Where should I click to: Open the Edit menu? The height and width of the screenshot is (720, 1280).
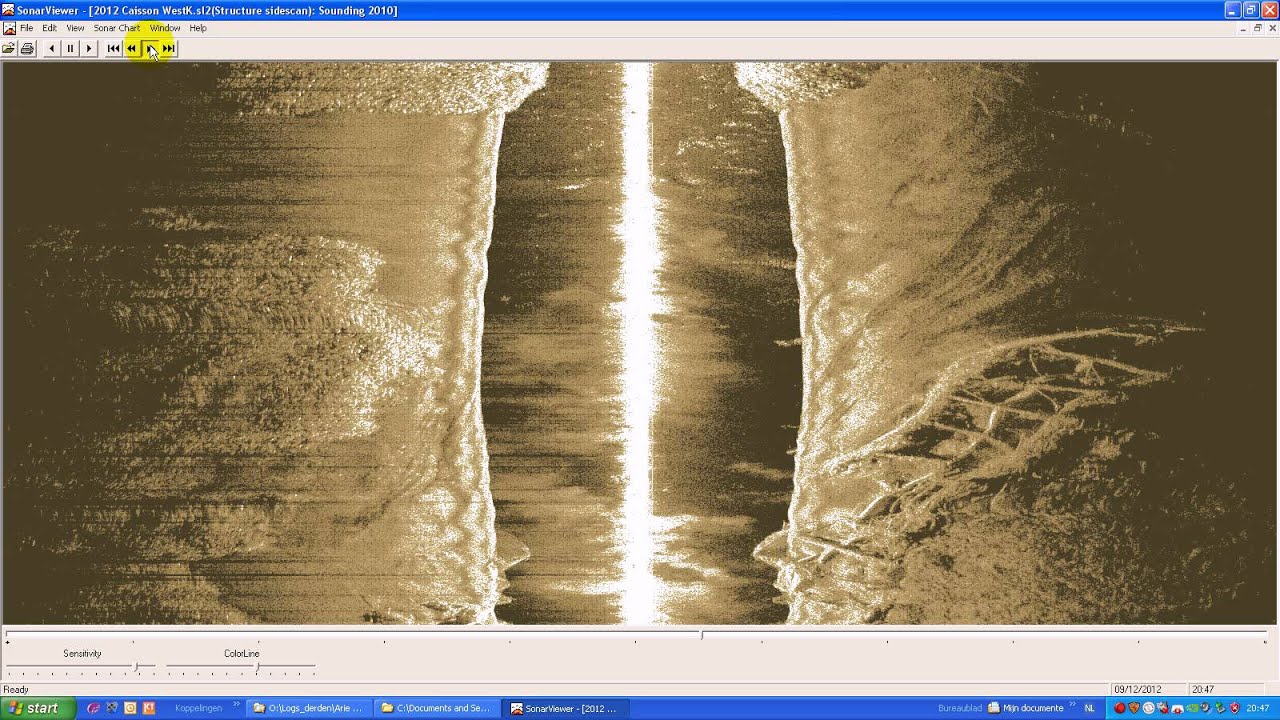click(49, 28)
